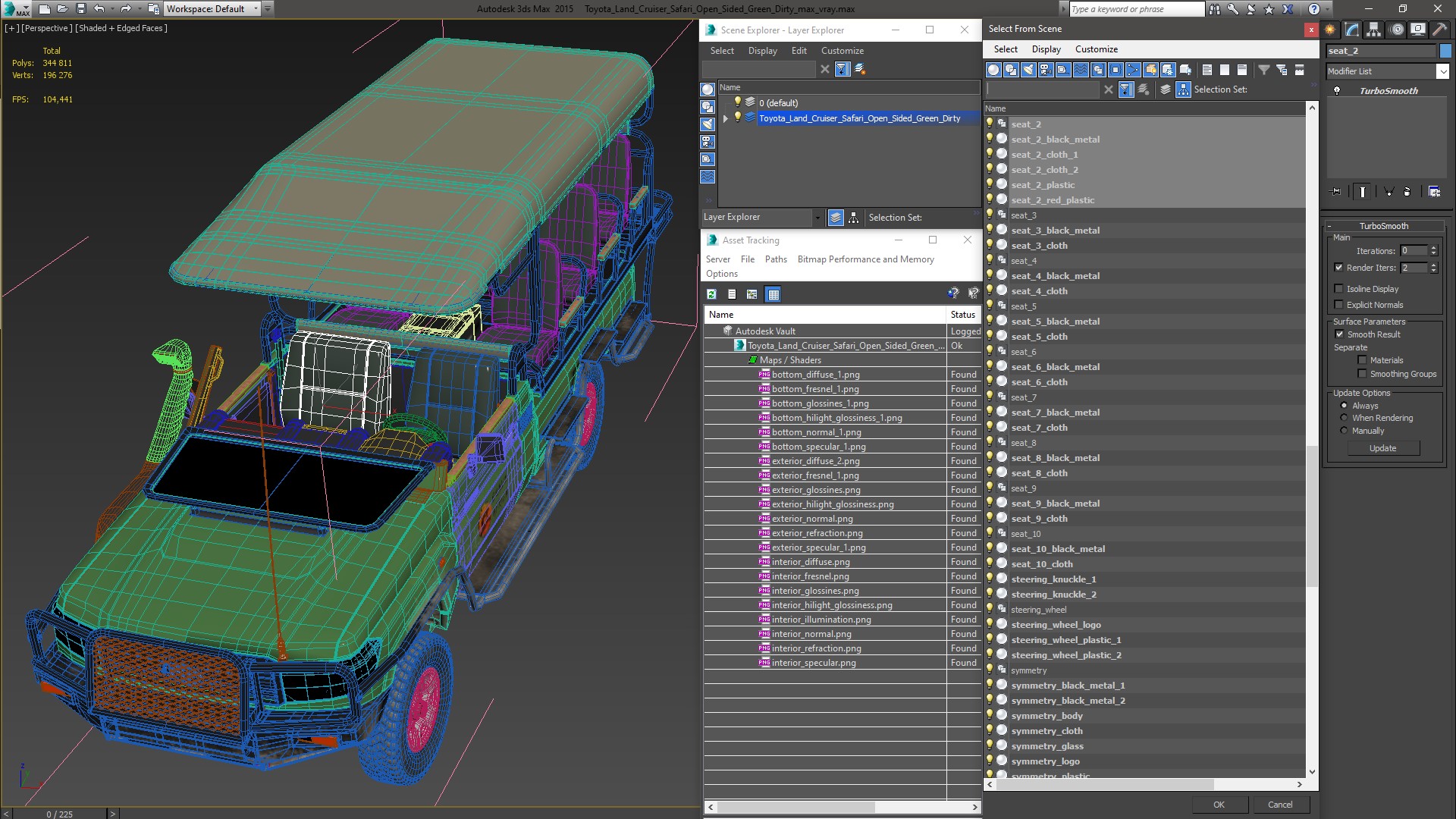This screenshot has width=1456, height=819.
Task: Toggle Display Shapes filter in Select From Scene
Action: coord(1011,70)
